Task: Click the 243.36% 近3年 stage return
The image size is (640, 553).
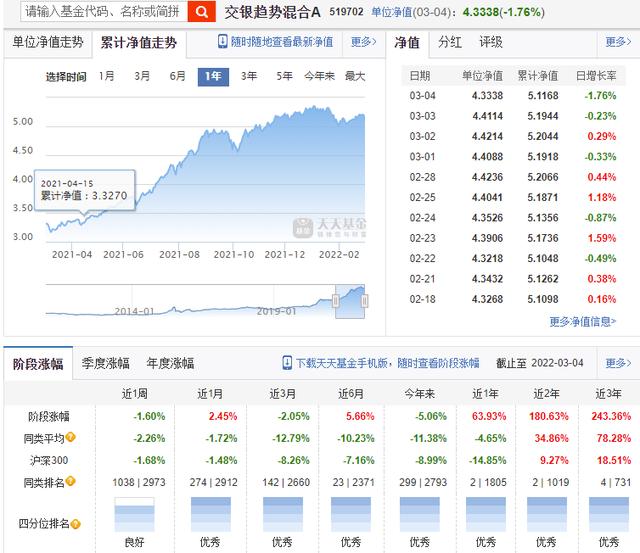Action: [x=611, y=417]
